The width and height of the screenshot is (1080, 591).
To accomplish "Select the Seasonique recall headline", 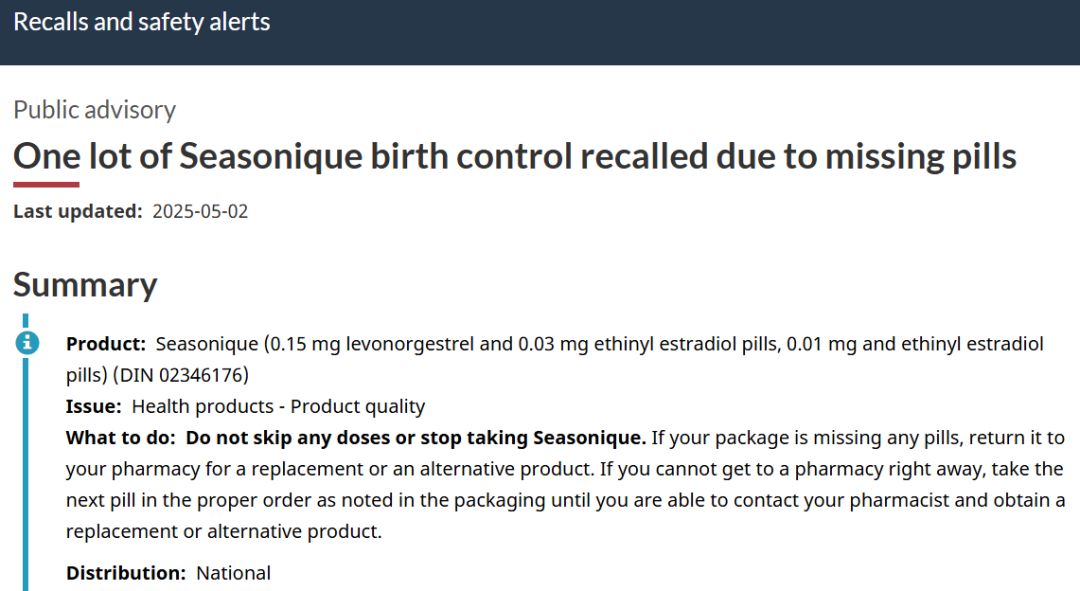I will click(515, 156).
